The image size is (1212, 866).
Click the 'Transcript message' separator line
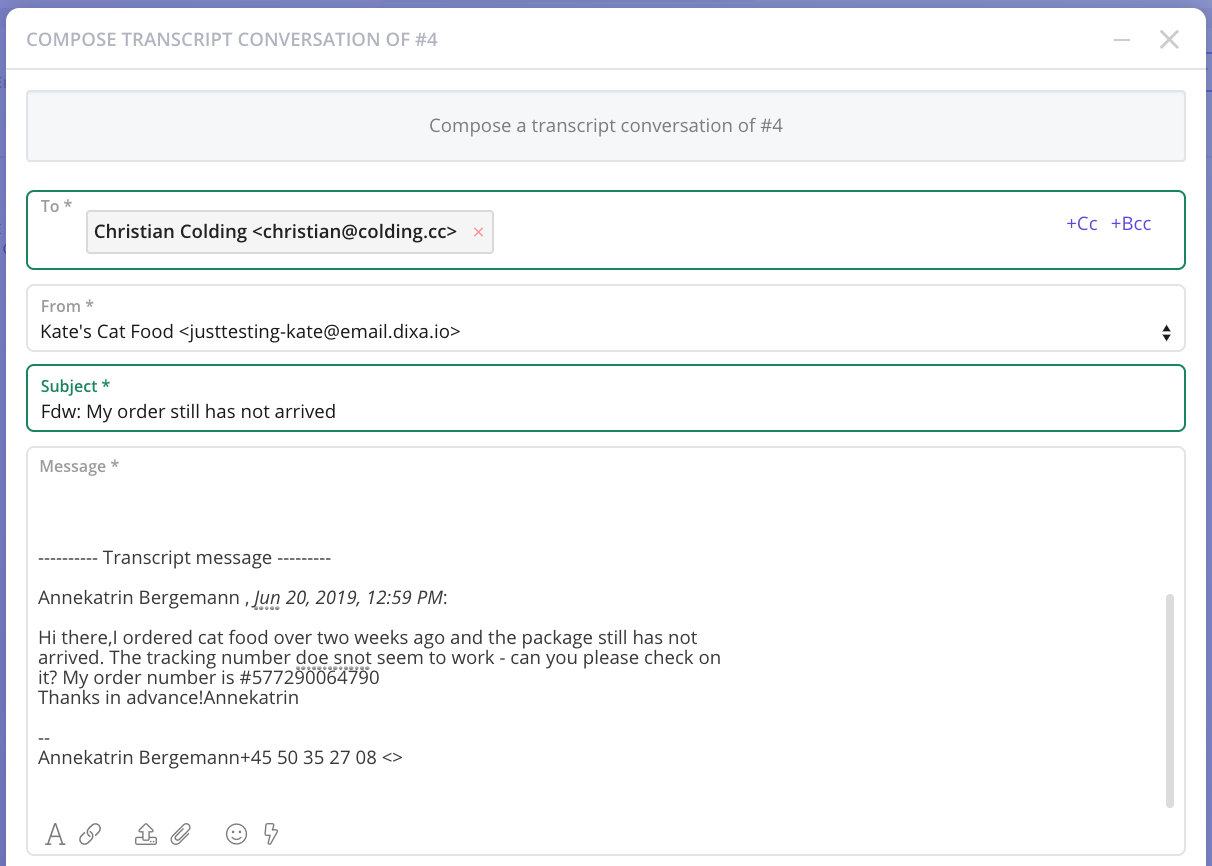point(185,558)
